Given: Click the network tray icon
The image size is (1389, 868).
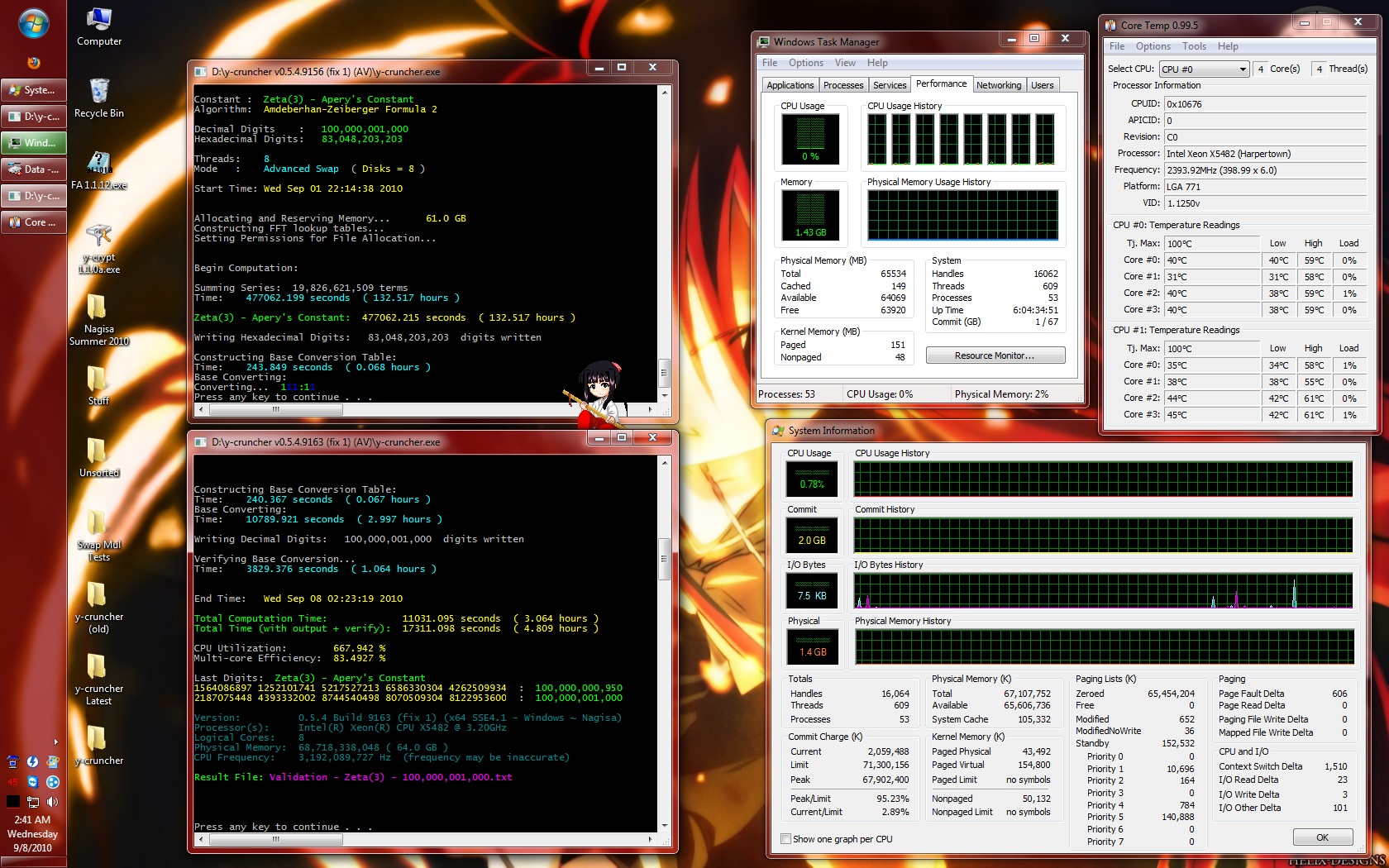Looking at the screenshot, I should point(33,802).
